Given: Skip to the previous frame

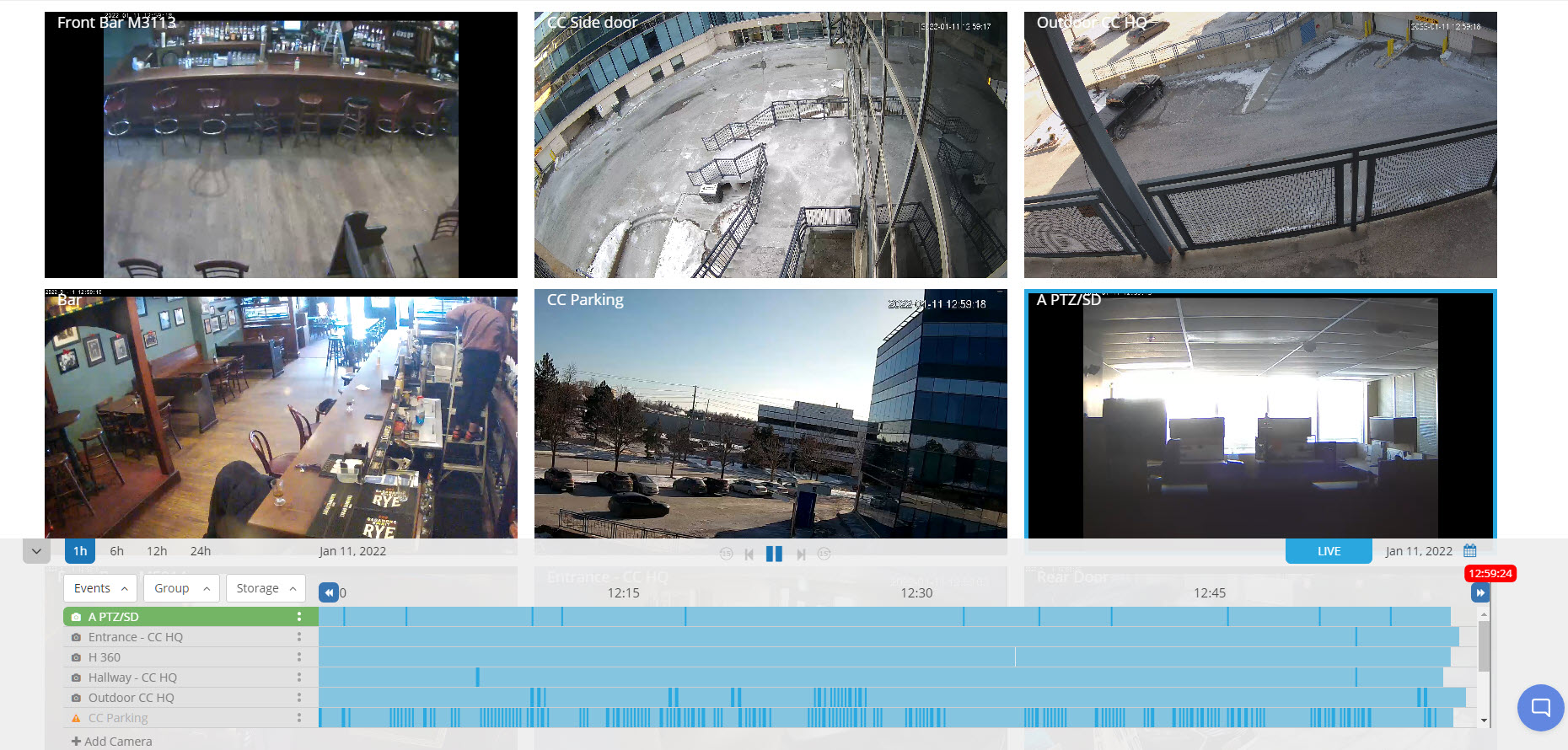Looking at the screenshot, I should tap(749, 554).
